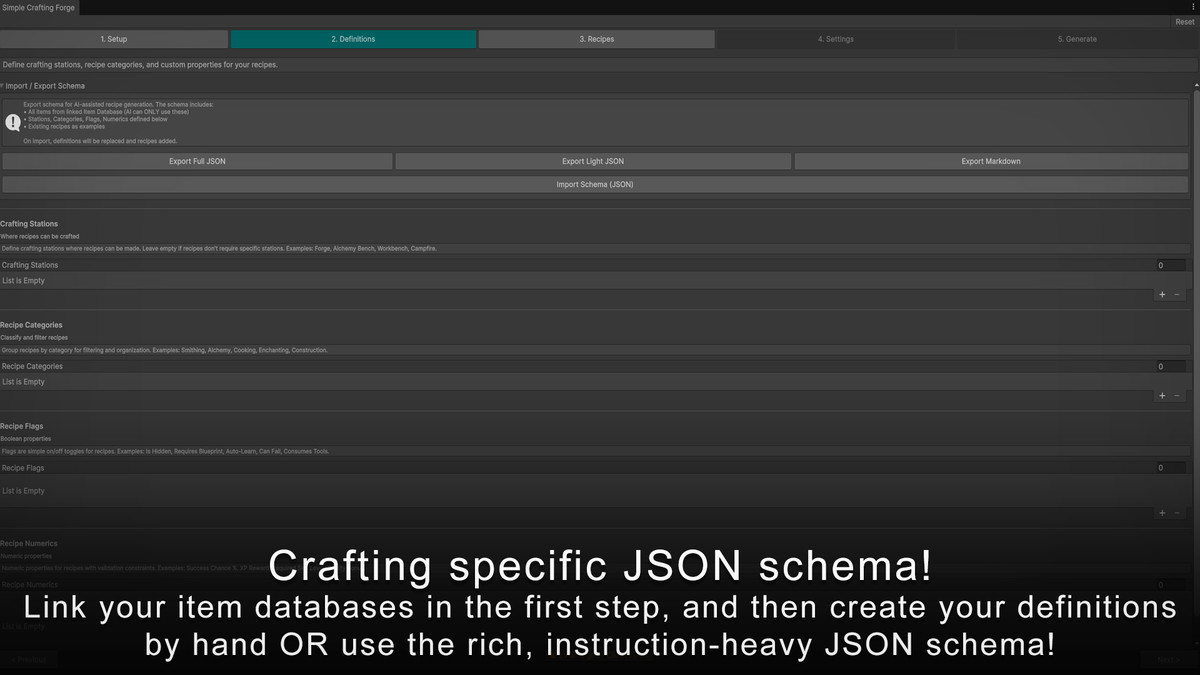This screenshot has width=1200, height=675.
Task: Click the Reset button at the top right
Action: pos(1184,21)
